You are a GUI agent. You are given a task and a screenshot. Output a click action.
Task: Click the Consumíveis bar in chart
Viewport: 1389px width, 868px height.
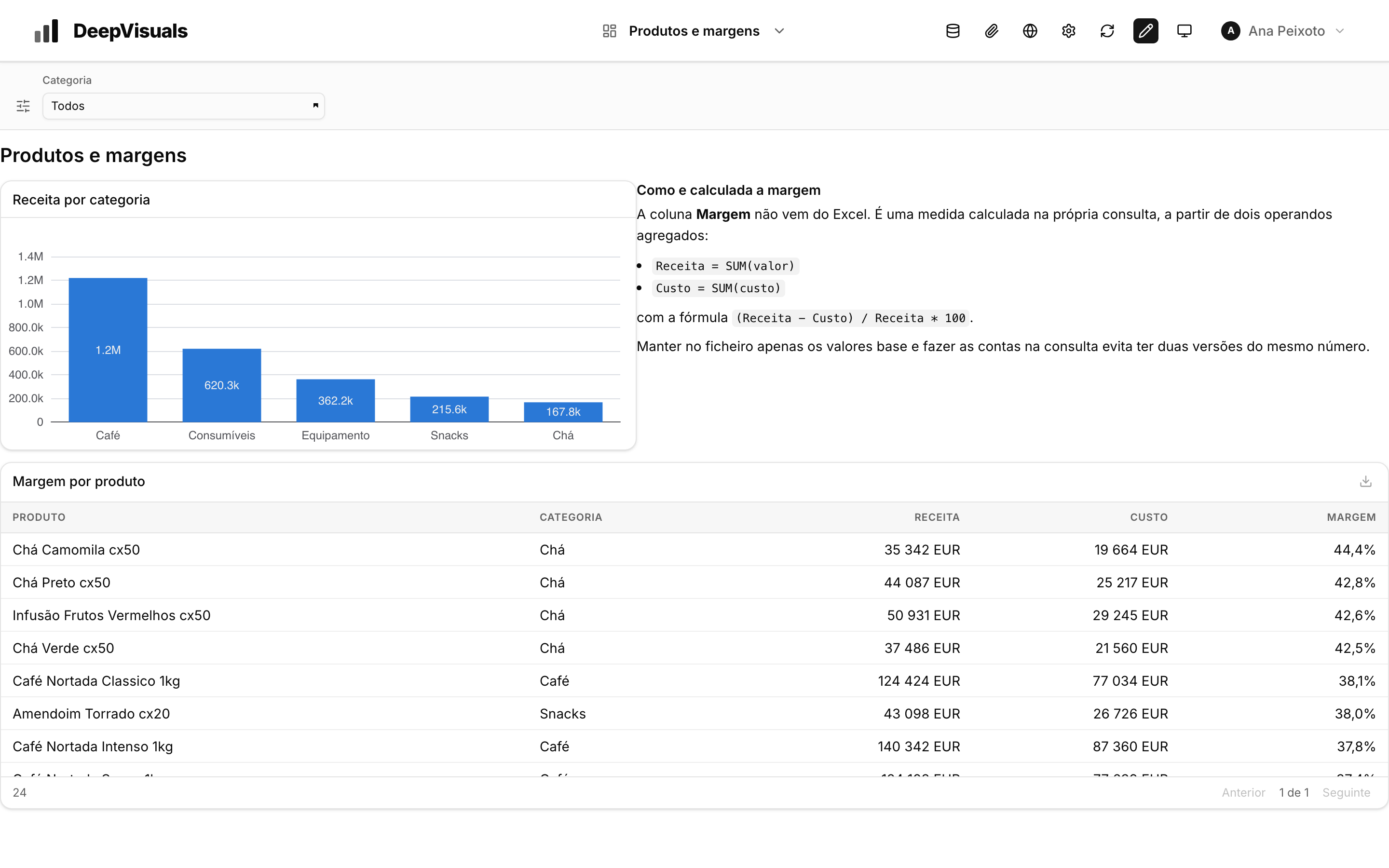point(221,385)
